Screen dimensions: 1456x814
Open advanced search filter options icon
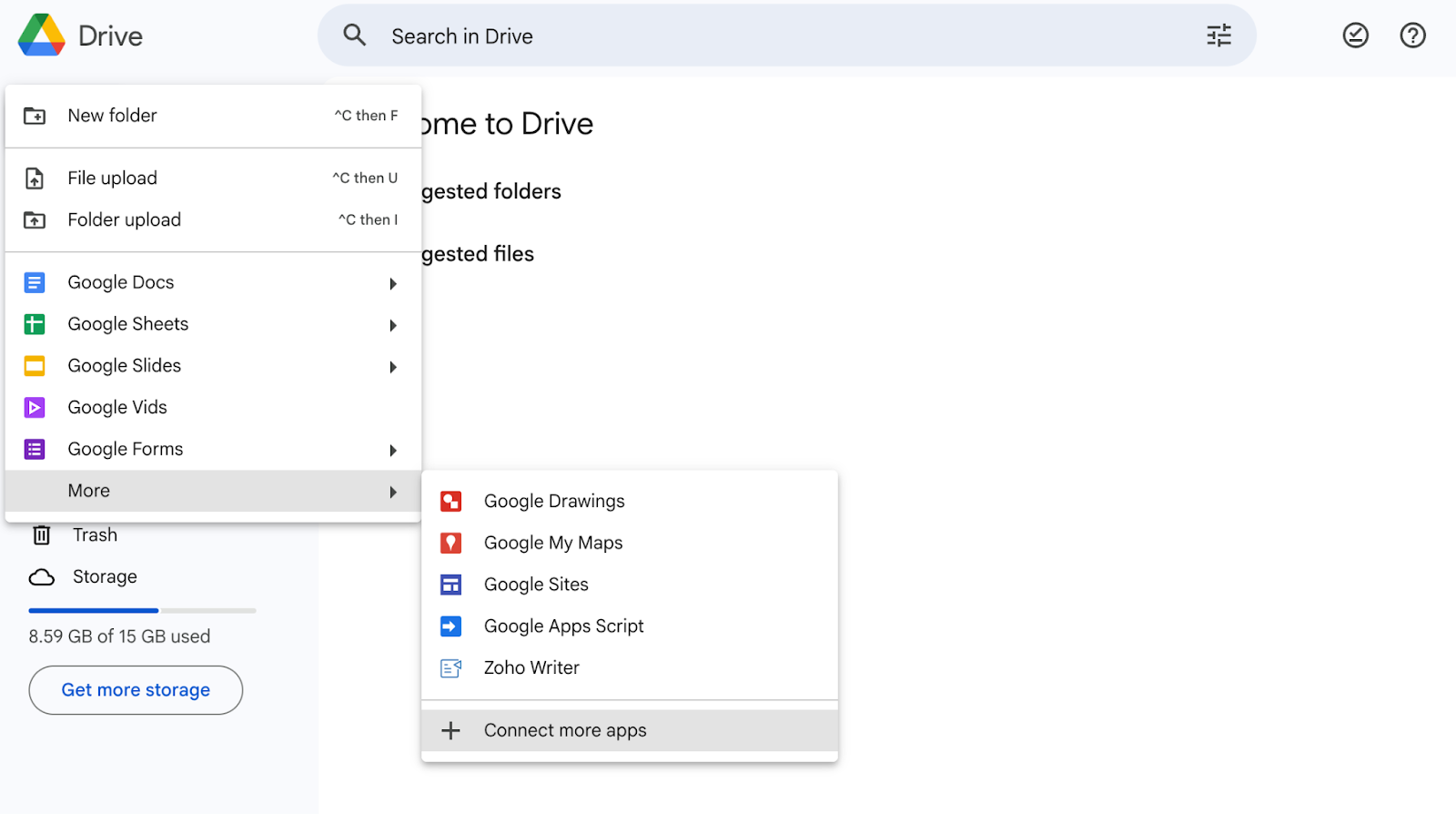click(x=1218, y=36)
